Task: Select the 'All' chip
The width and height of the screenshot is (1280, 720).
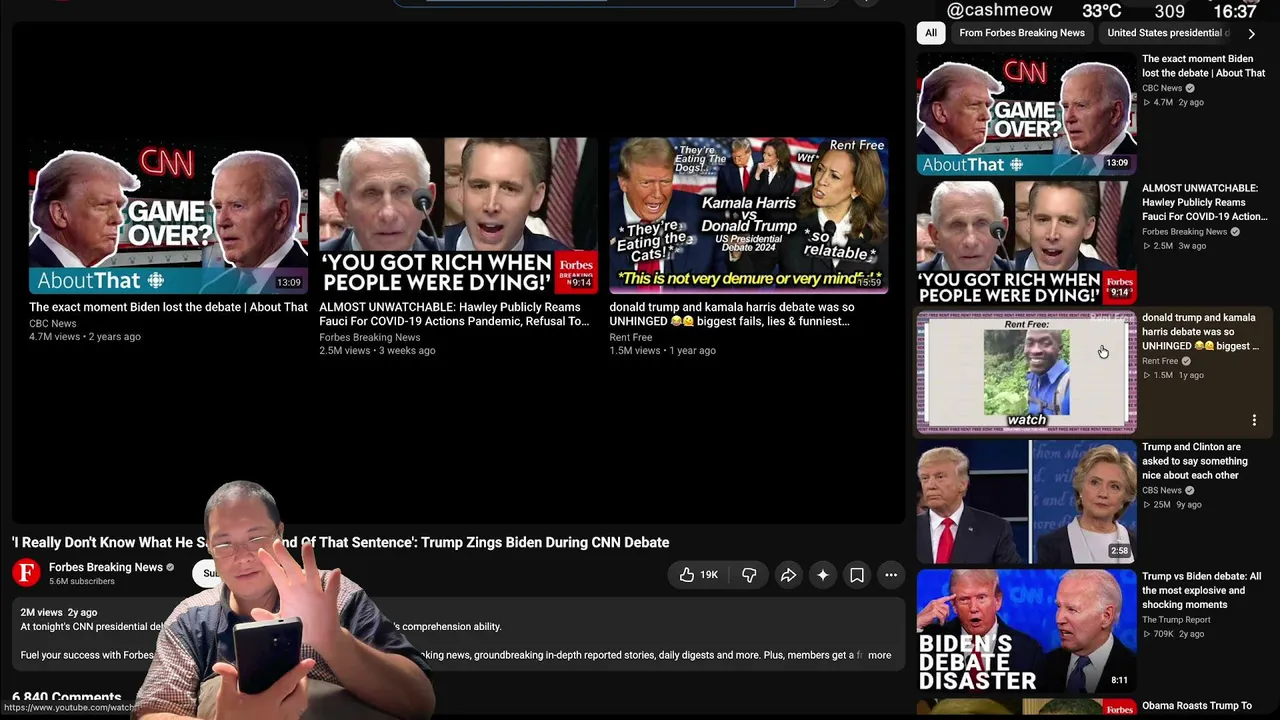Action: 931,33
